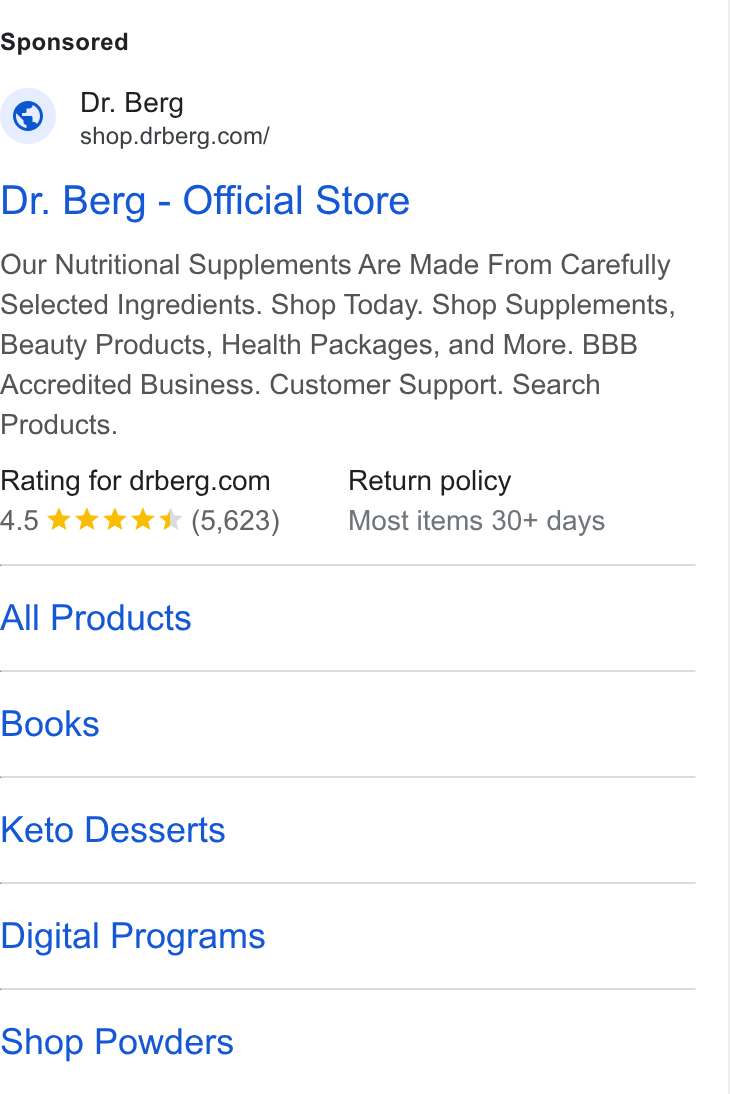Screen dimensions: 730x1094
Task: Click the first gold rating star
Action: click(x=59, y=520)
